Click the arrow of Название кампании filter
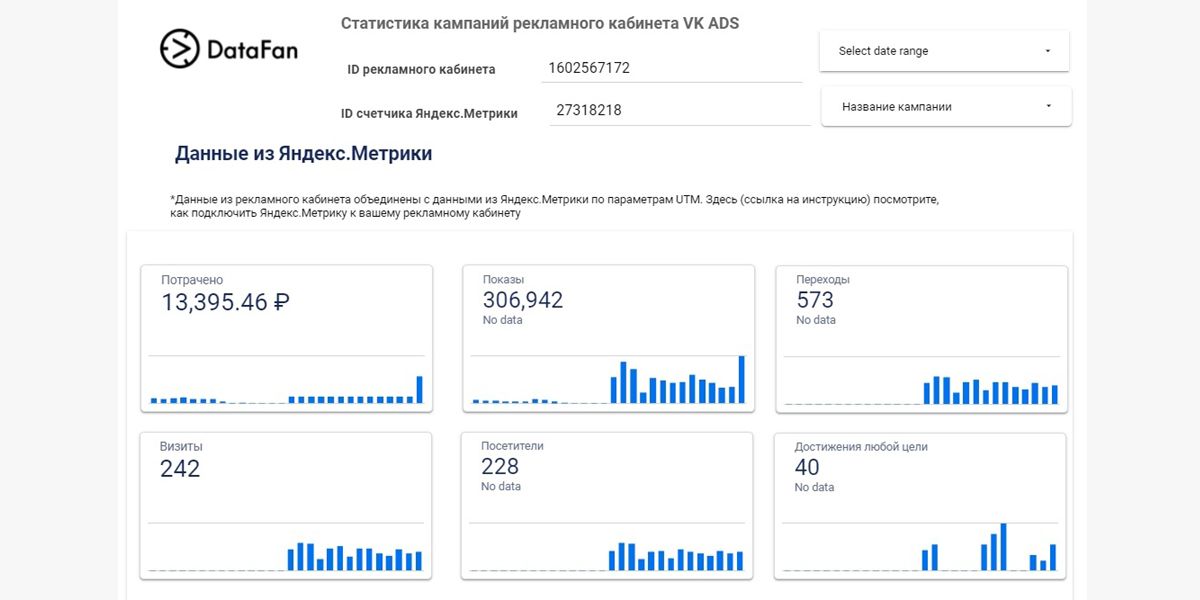 1049,106
